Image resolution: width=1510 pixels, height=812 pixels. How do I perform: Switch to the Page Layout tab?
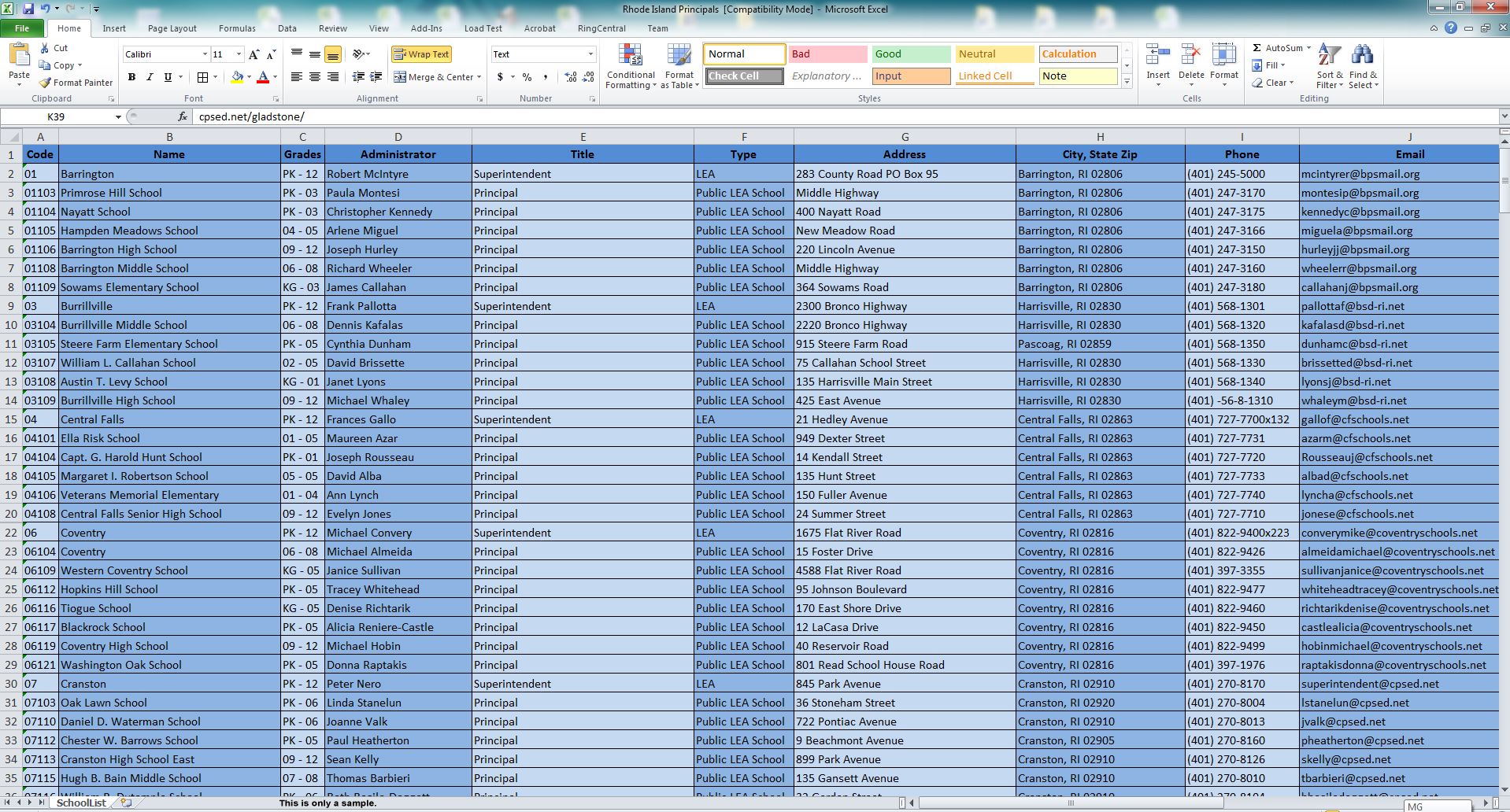pyautogui.click(x=172, y=28)
